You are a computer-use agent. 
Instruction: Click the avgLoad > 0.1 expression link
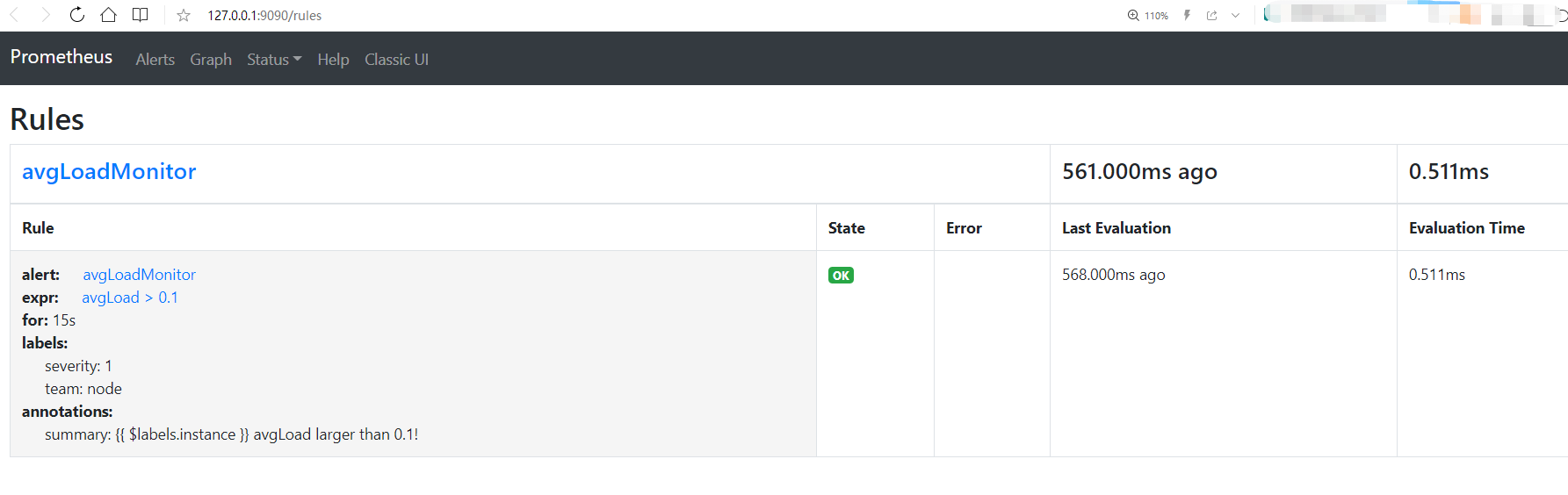tap(130, 298)
